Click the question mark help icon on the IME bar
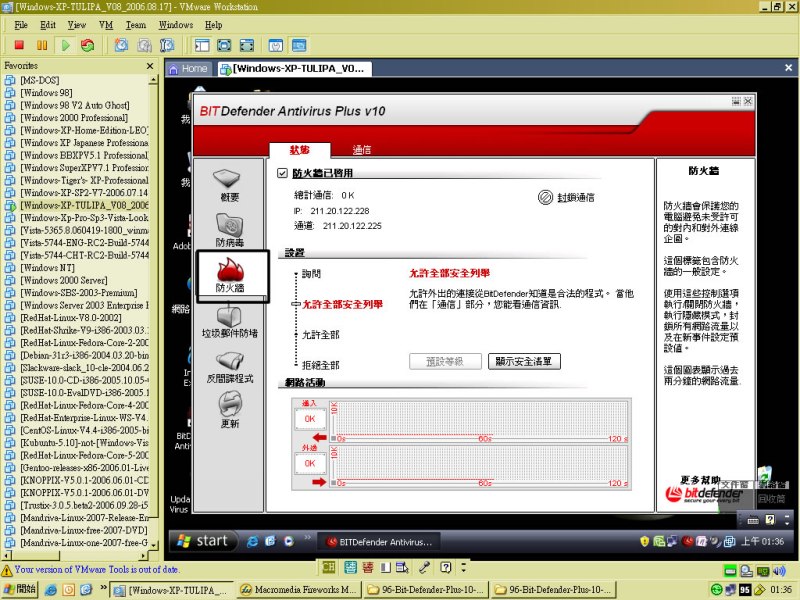Viewport: 800px width, 600px height. [x=446, y=567]
